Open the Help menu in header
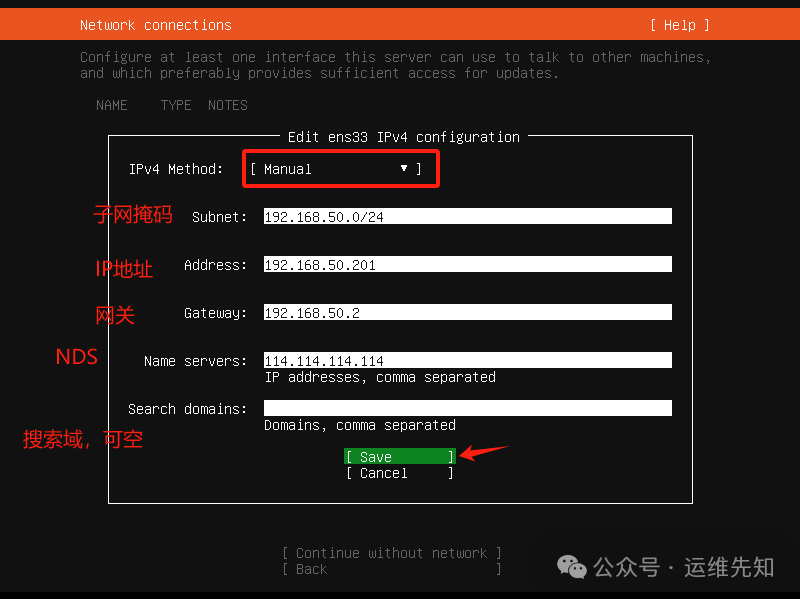The width and height of the screenshot is (800, 599). click(x=680, y=25)
